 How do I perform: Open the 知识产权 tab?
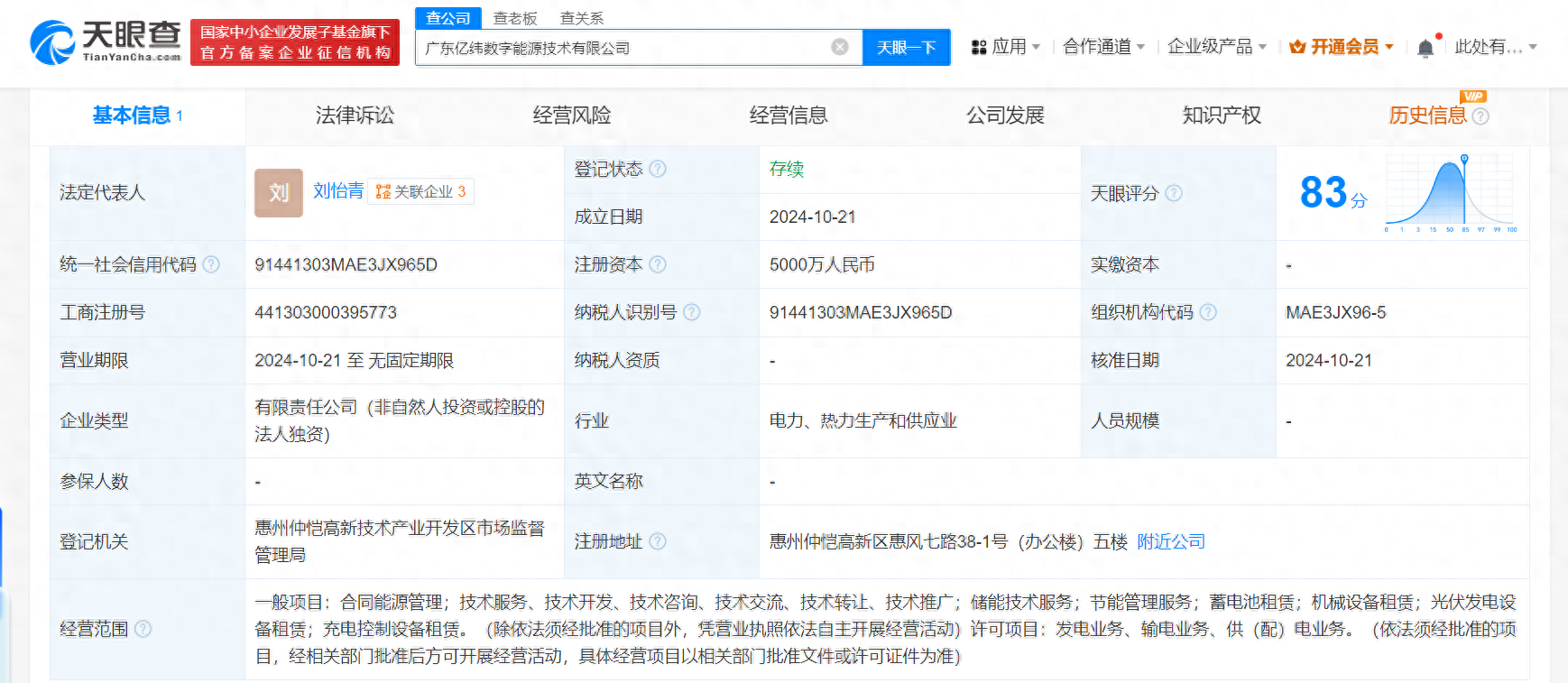tap(1222, 115)
